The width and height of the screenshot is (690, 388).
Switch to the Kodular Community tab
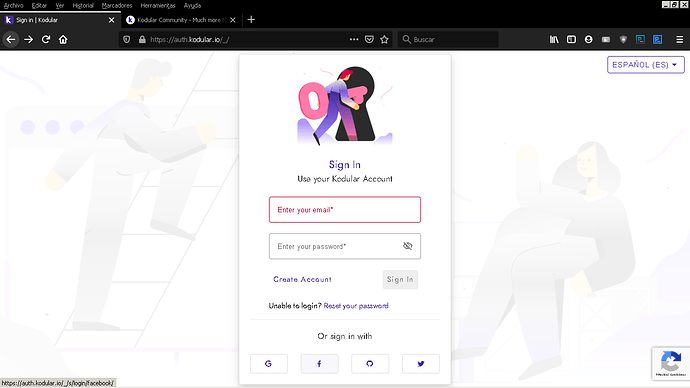point(181,20)
